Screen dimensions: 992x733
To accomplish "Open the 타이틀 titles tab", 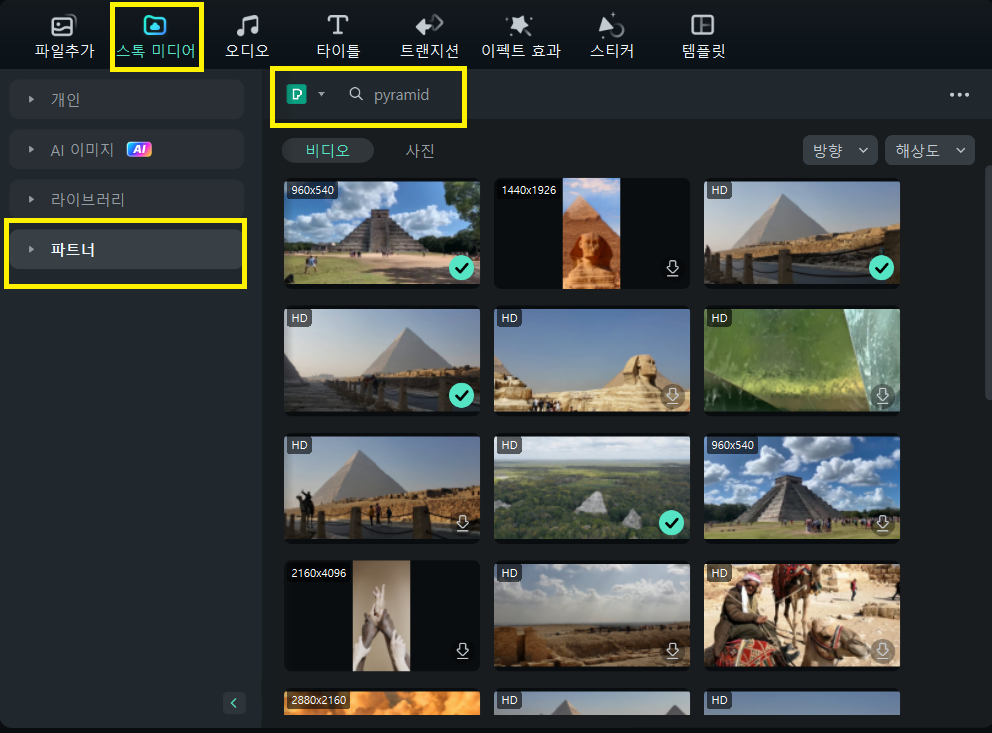I will pyautogui.click(x=338, y=37).
